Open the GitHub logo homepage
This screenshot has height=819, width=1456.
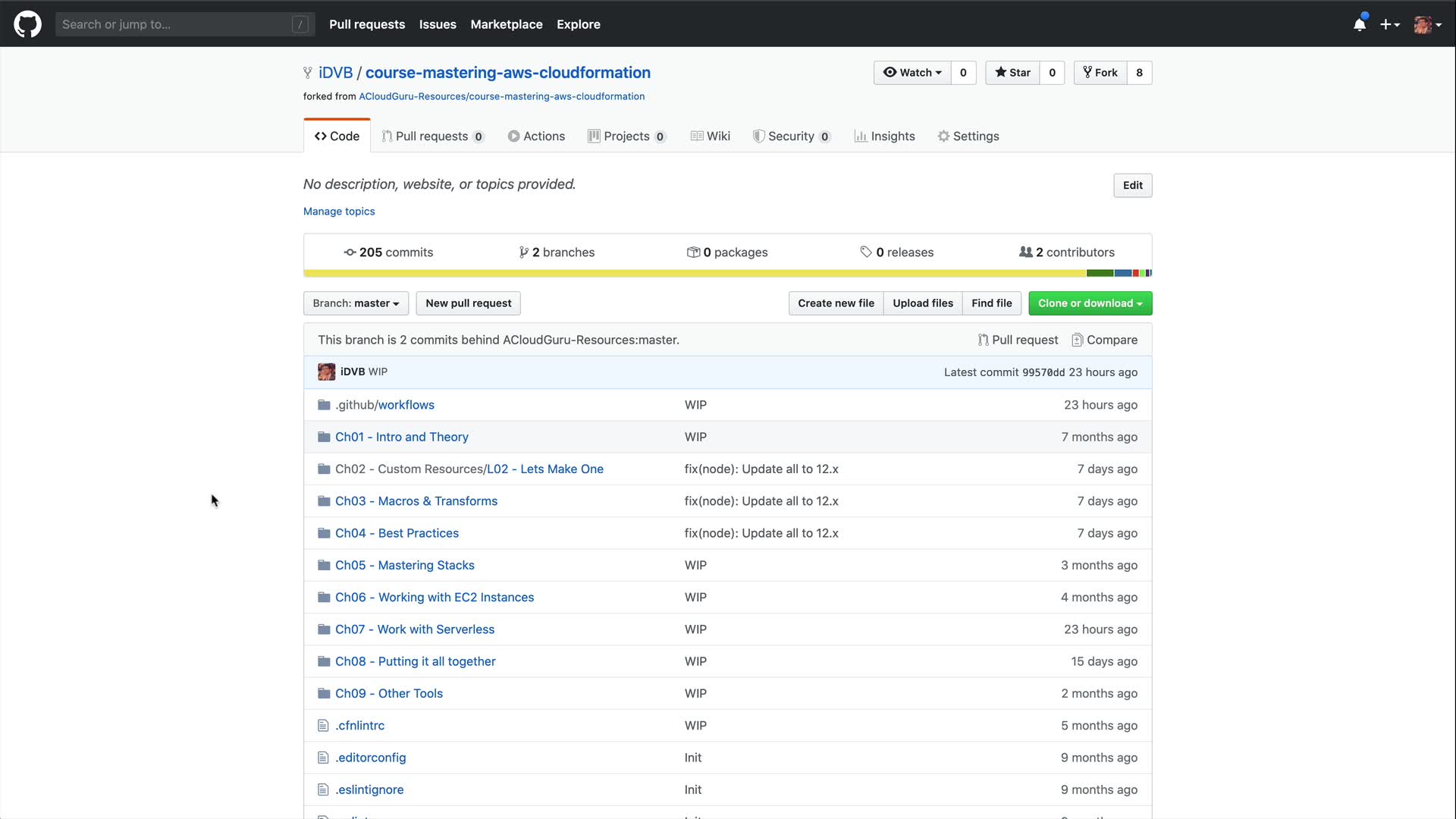tap(27, 24)
